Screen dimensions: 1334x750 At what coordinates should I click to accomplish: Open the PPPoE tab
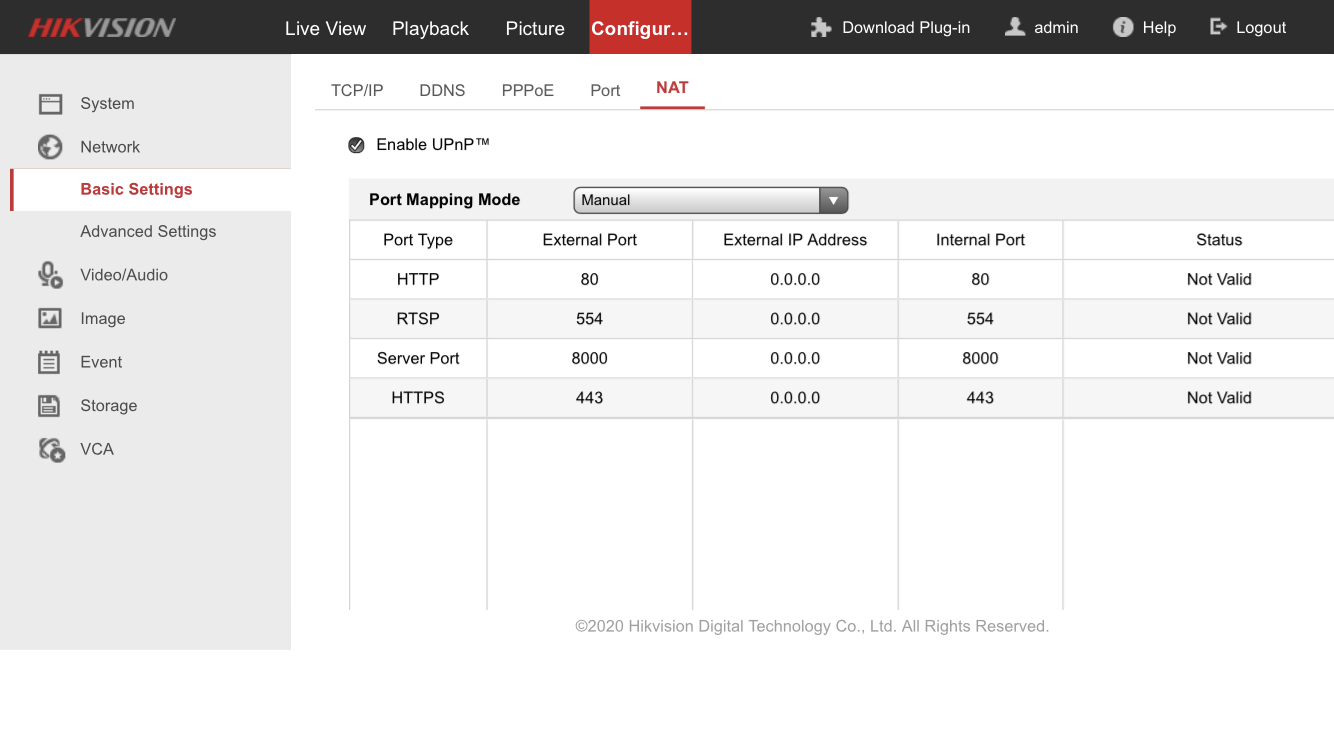pos(527,91)
